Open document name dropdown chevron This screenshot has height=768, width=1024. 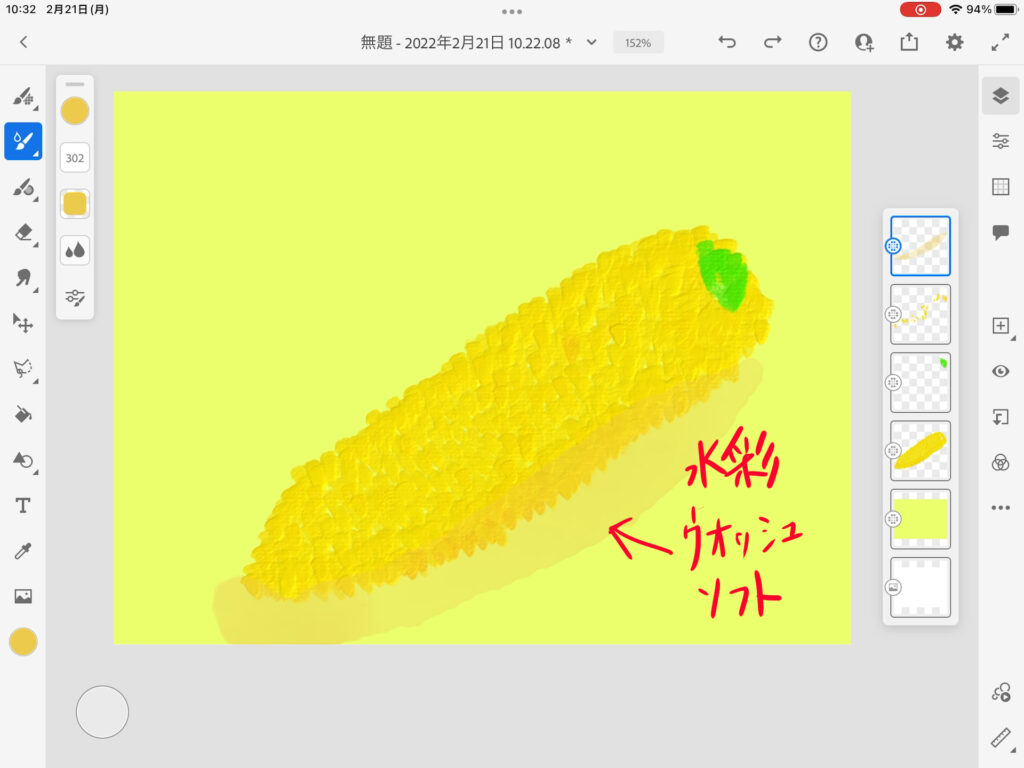pos(591,42)
